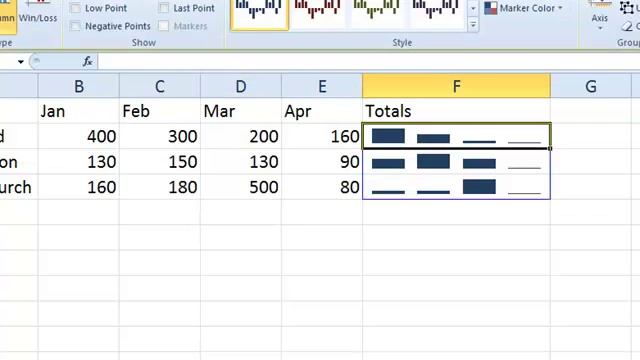Select column D header
Viewport: 640px width, 360px height.
pyautogui.click(x=241, y=86)
